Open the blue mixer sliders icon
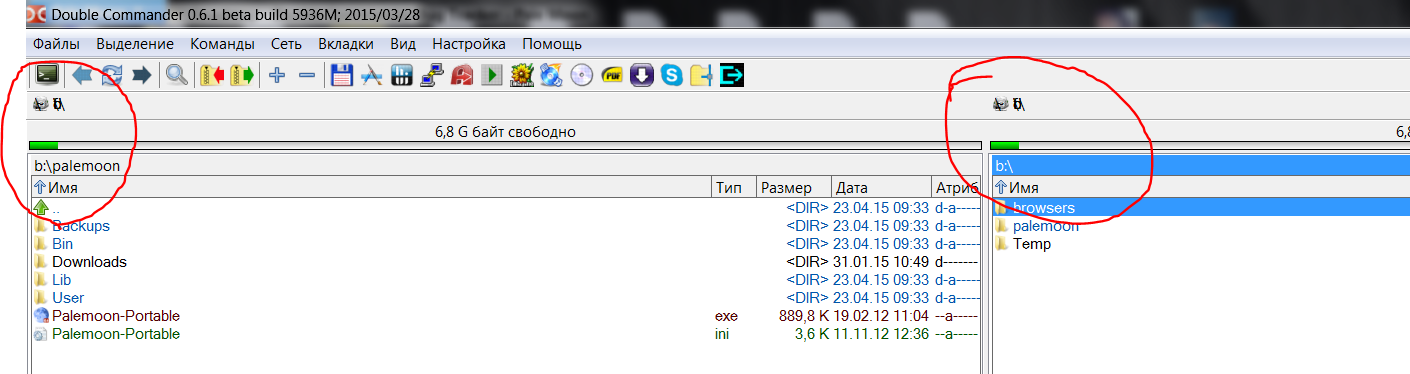The height and width of the screenshot is (374, 1410). click(x=402, y=75)
